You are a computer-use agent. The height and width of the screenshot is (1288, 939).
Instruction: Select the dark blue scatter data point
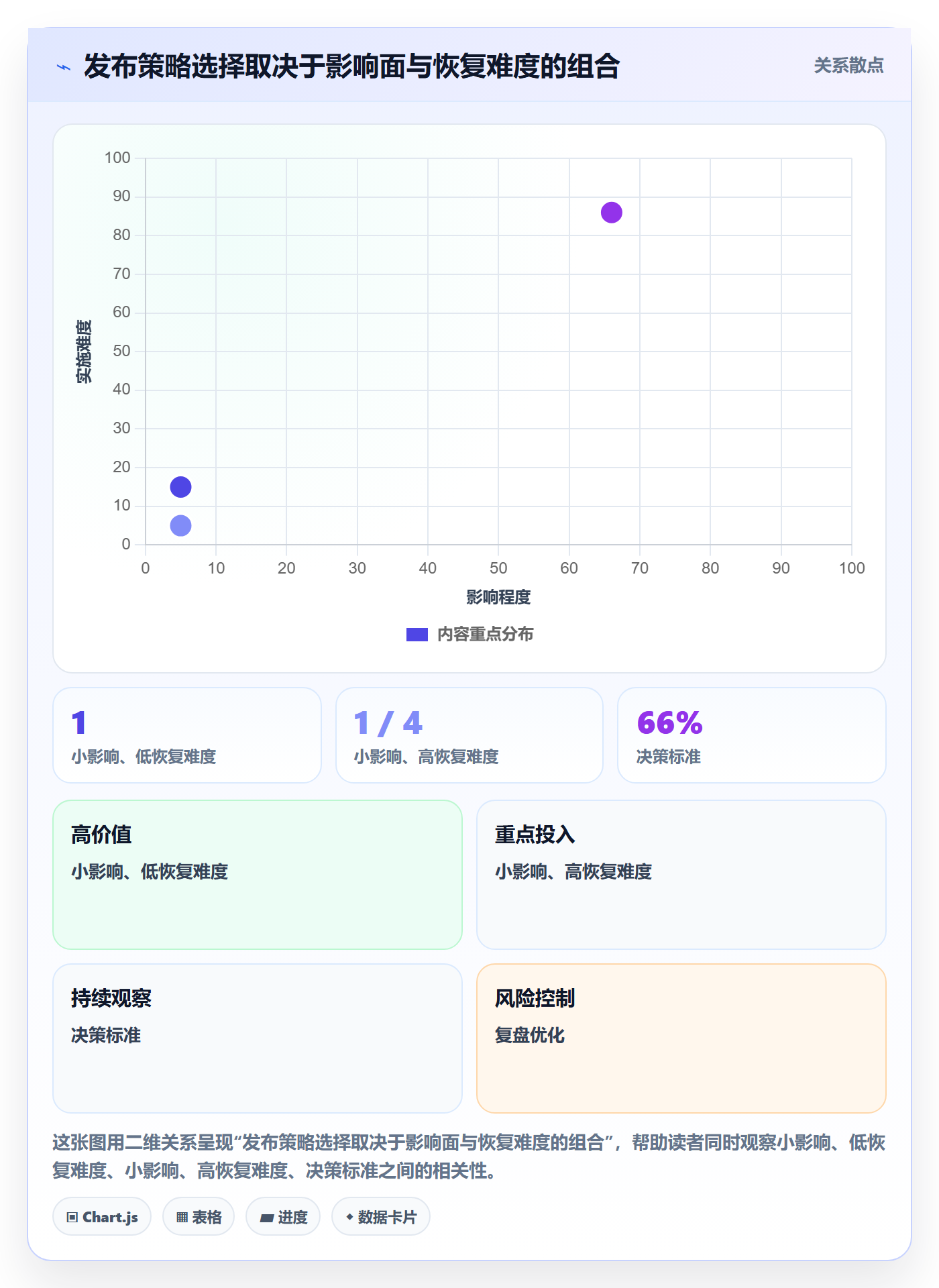pyautogui.click(x=180, y=487)
